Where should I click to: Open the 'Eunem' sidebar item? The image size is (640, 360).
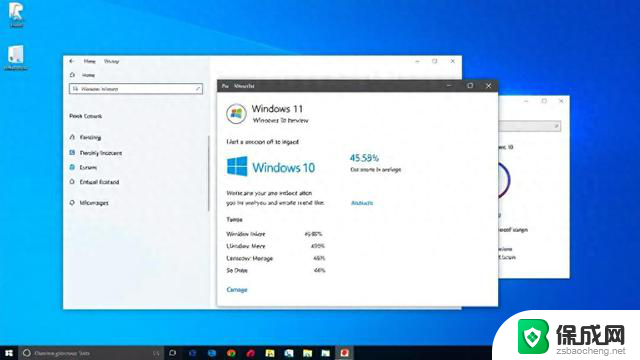click(x=88, y=168)
